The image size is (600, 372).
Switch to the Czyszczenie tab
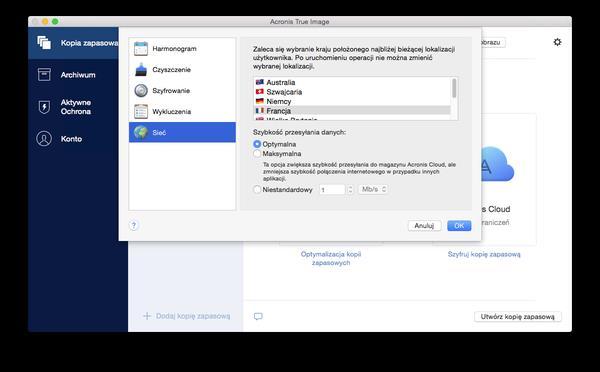tap(182, 70)
